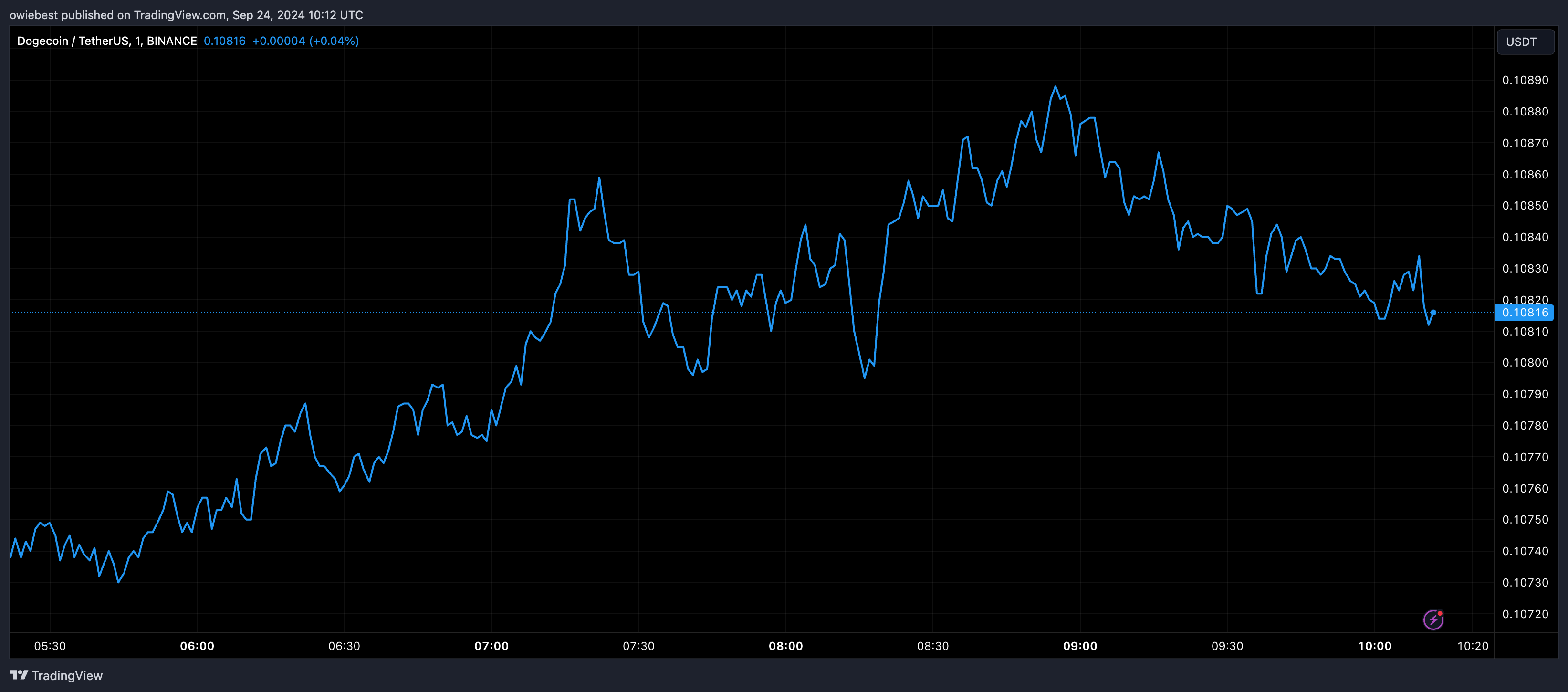Viewport: 1568px width, 692px height.
Task: Click the 07:30 time axis label
Action: (x=638, y=646)
